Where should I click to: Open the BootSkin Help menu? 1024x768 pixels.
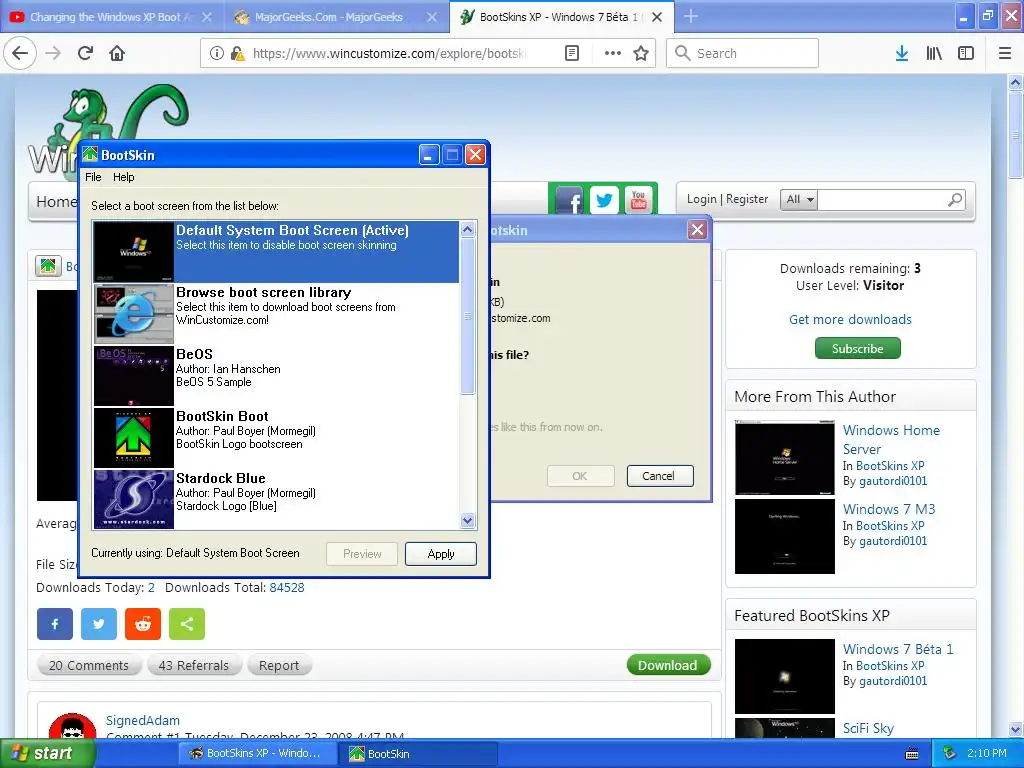(123, 177)
